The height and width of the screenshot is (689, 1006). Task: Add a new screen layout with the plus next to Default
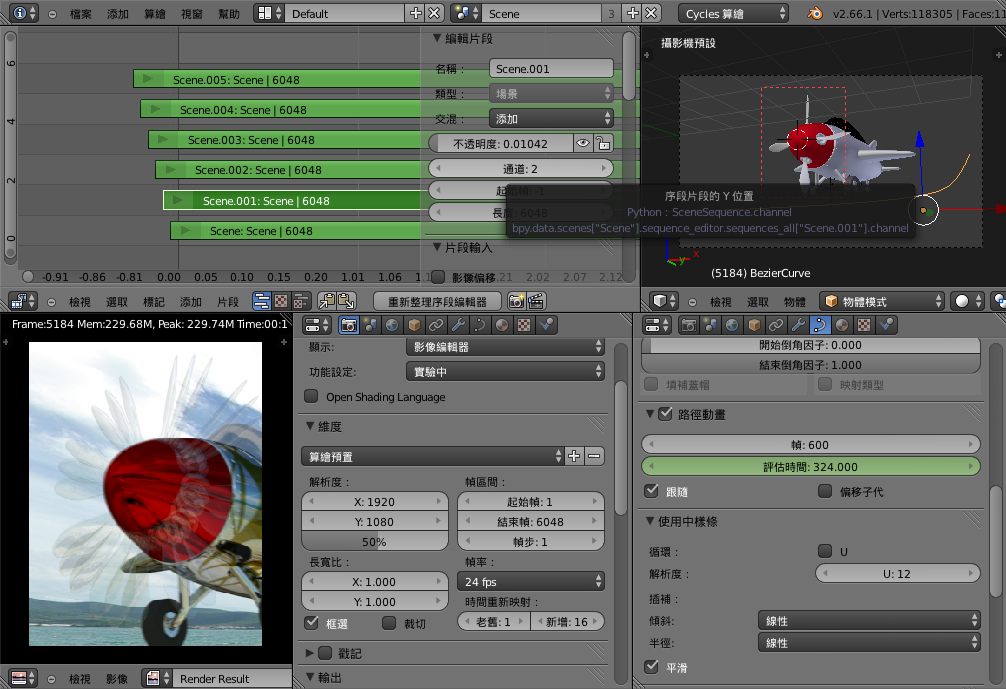(415, 13)
